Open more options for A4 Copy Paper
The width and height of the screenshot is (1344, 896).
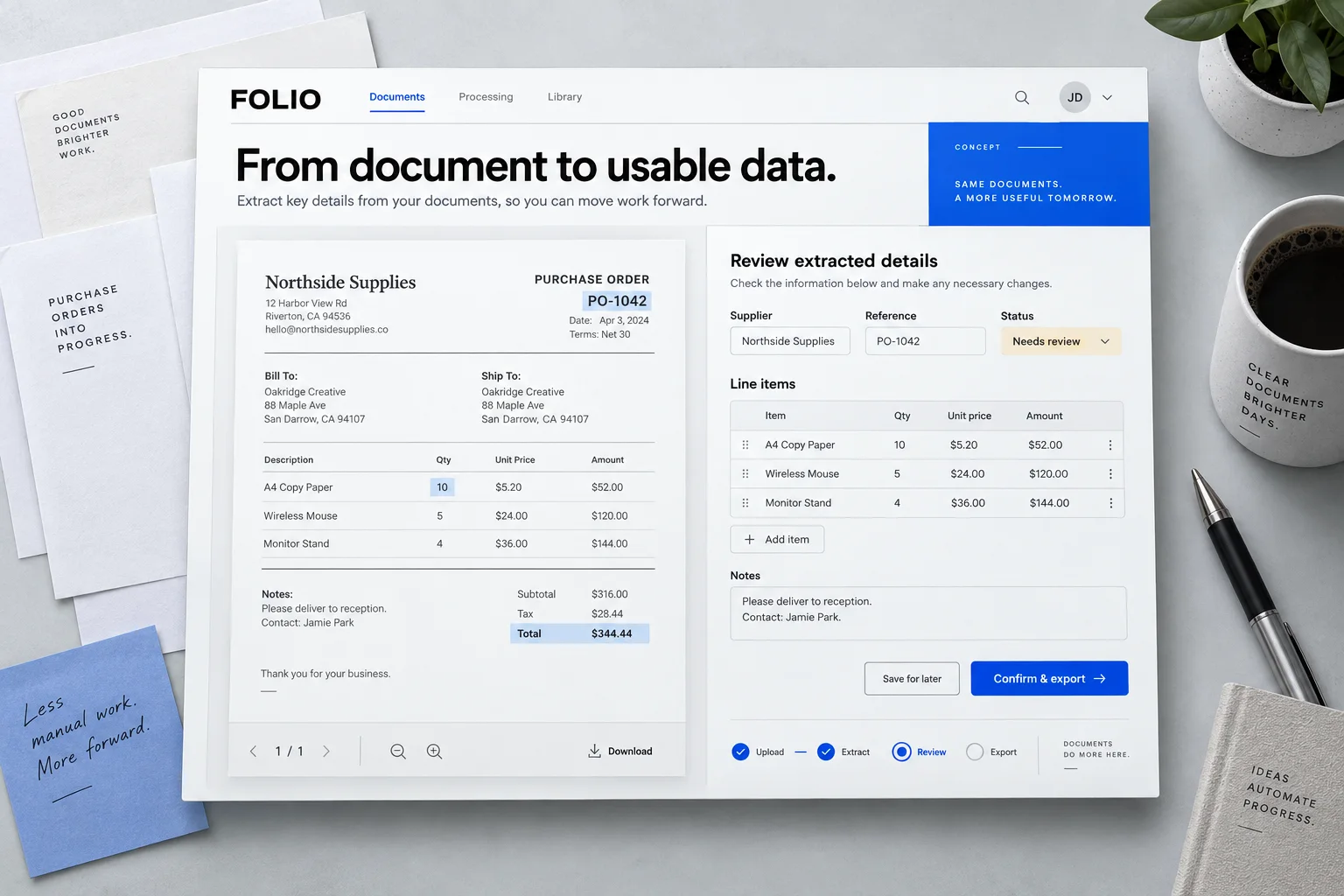click(x=1110, y=445)
